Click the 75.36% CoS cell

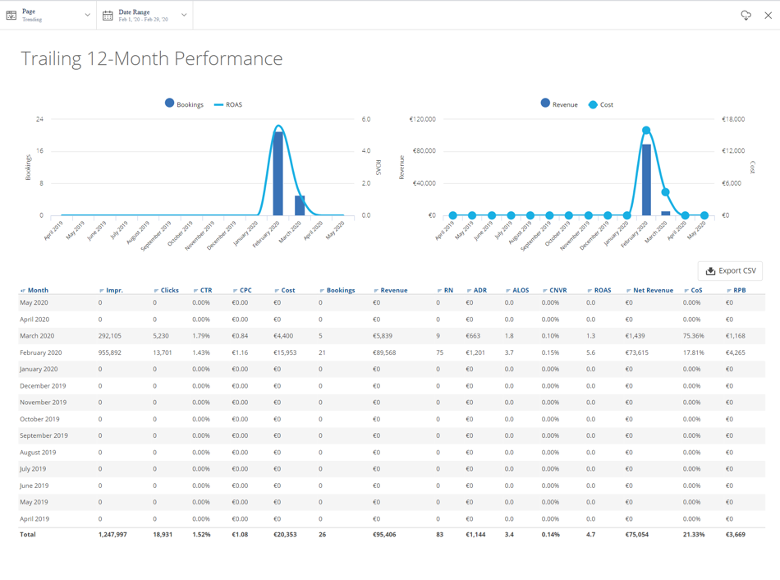pyautogui.click(x=693, y=336)
